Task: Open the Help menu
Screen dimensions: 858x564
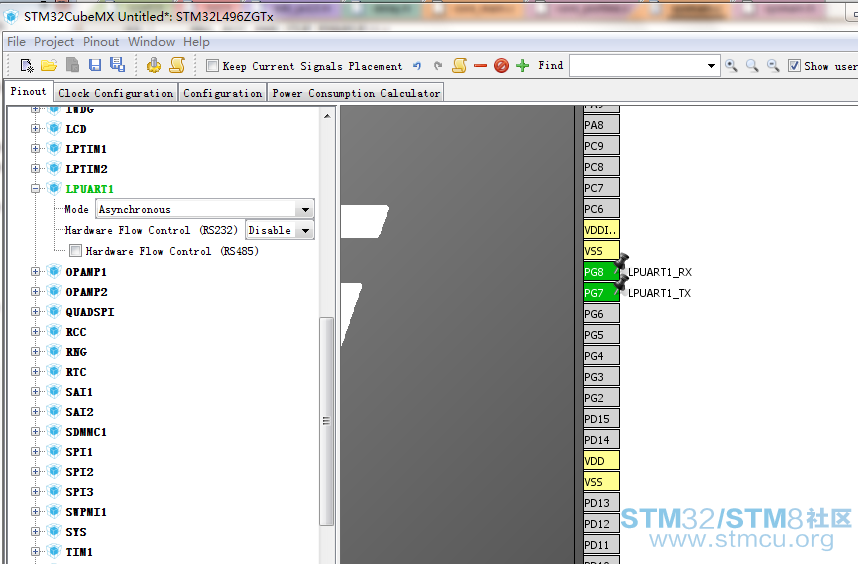Action: click(196, 42)
